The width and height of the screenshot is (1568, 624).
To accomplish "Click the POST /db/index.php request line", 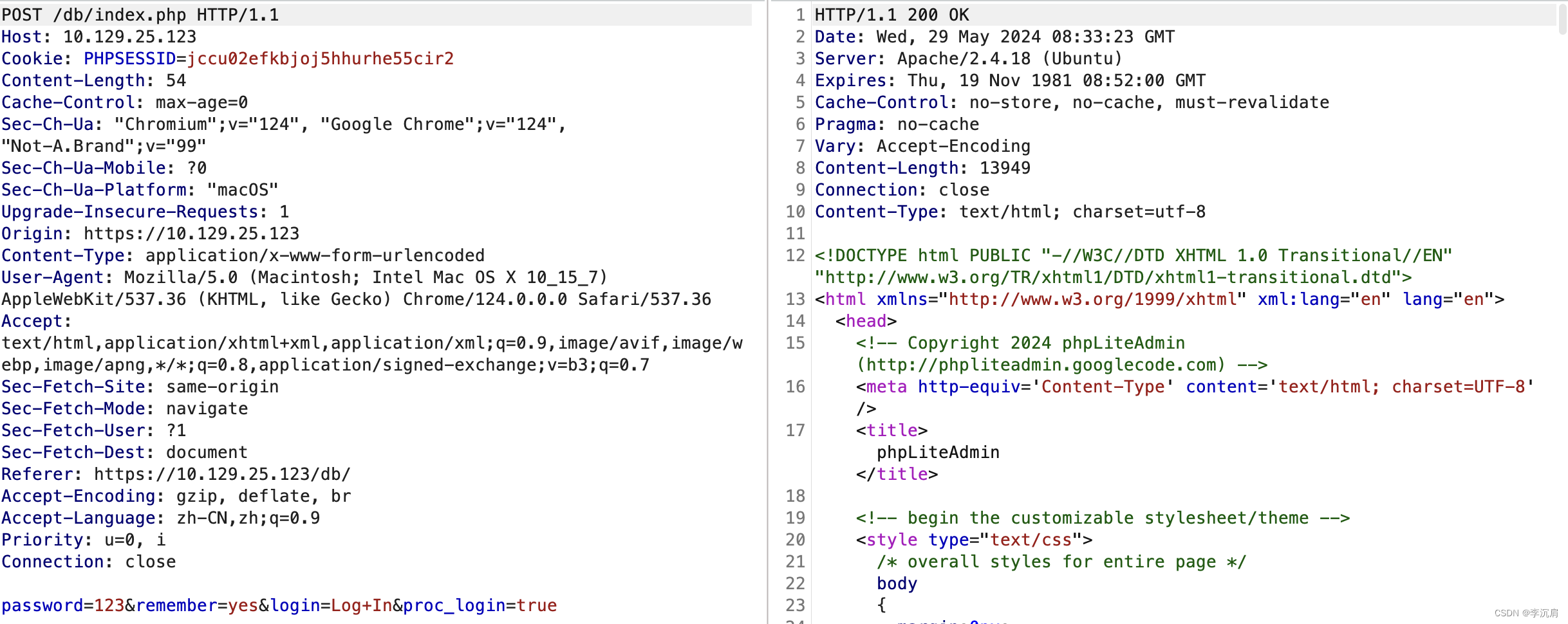I will 140,15.
